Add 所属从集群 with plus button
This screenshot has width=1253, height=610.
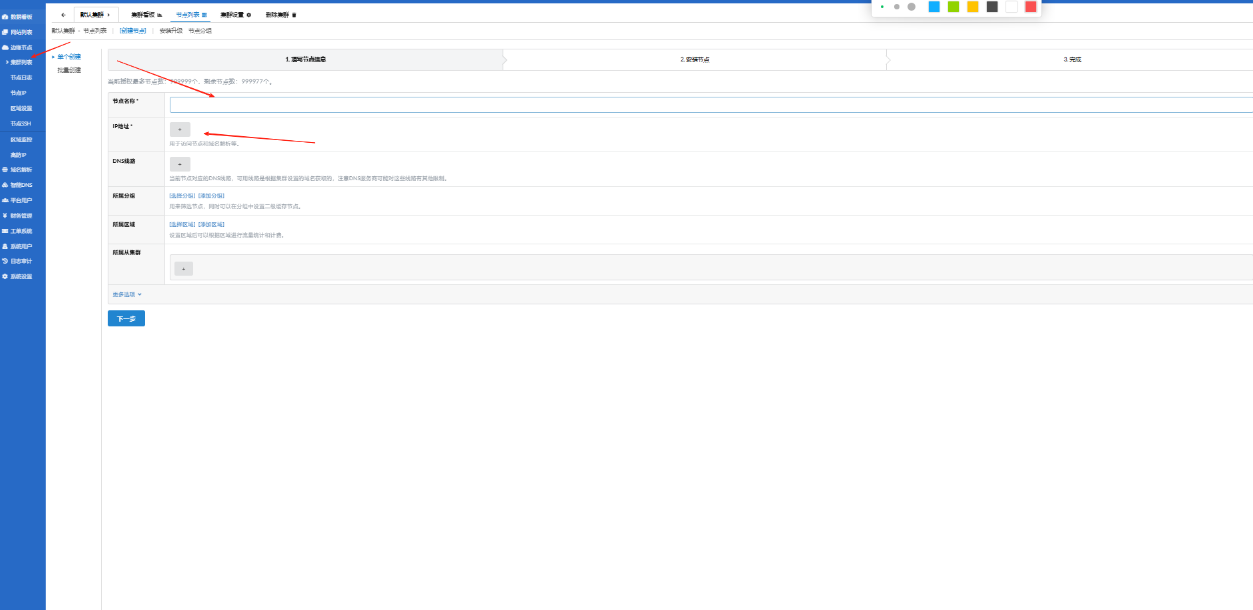pos(183,269)
